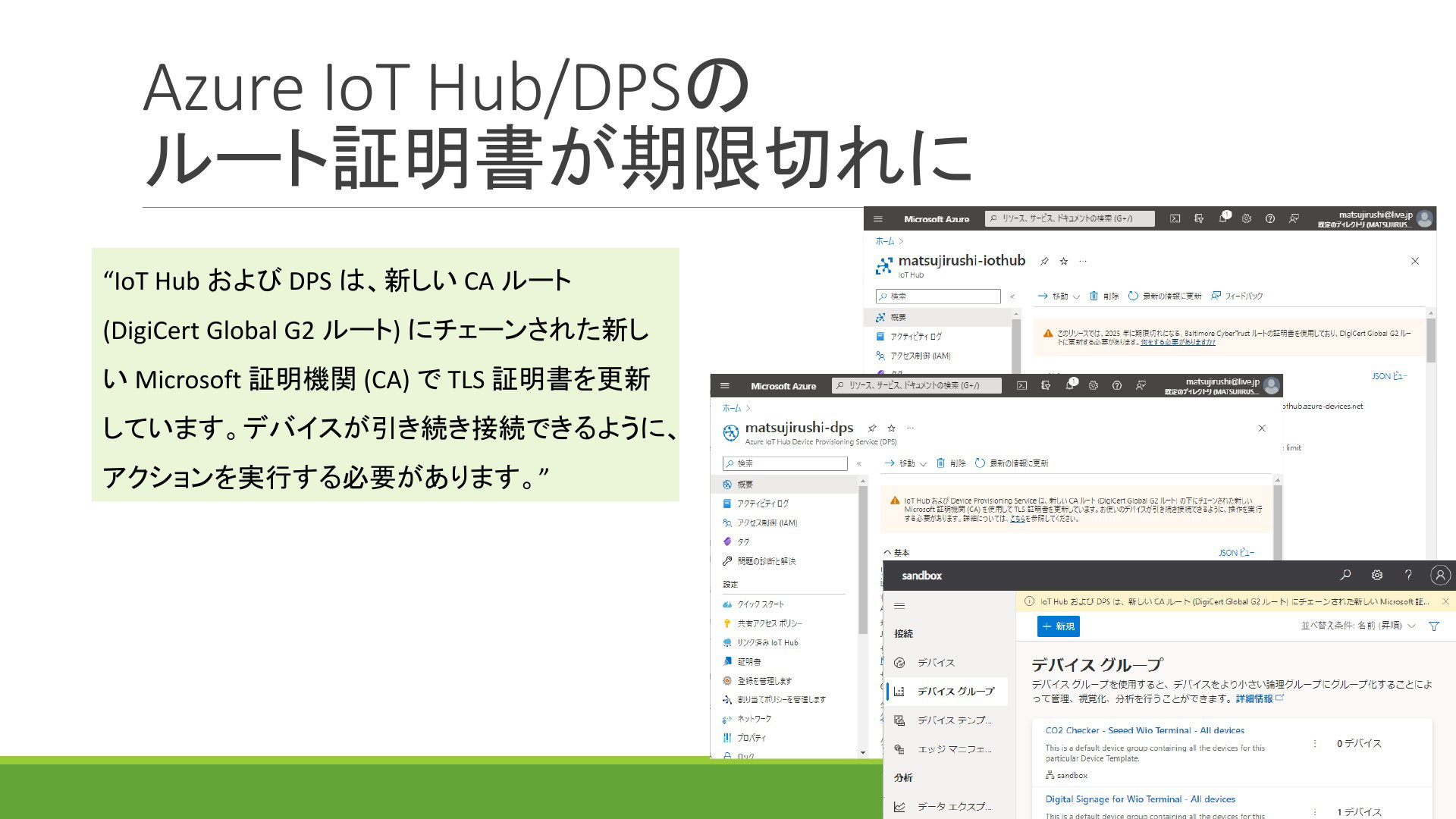
Task: Open Cloud Shell in the iothub window
Action: [x=1175, y=218]
